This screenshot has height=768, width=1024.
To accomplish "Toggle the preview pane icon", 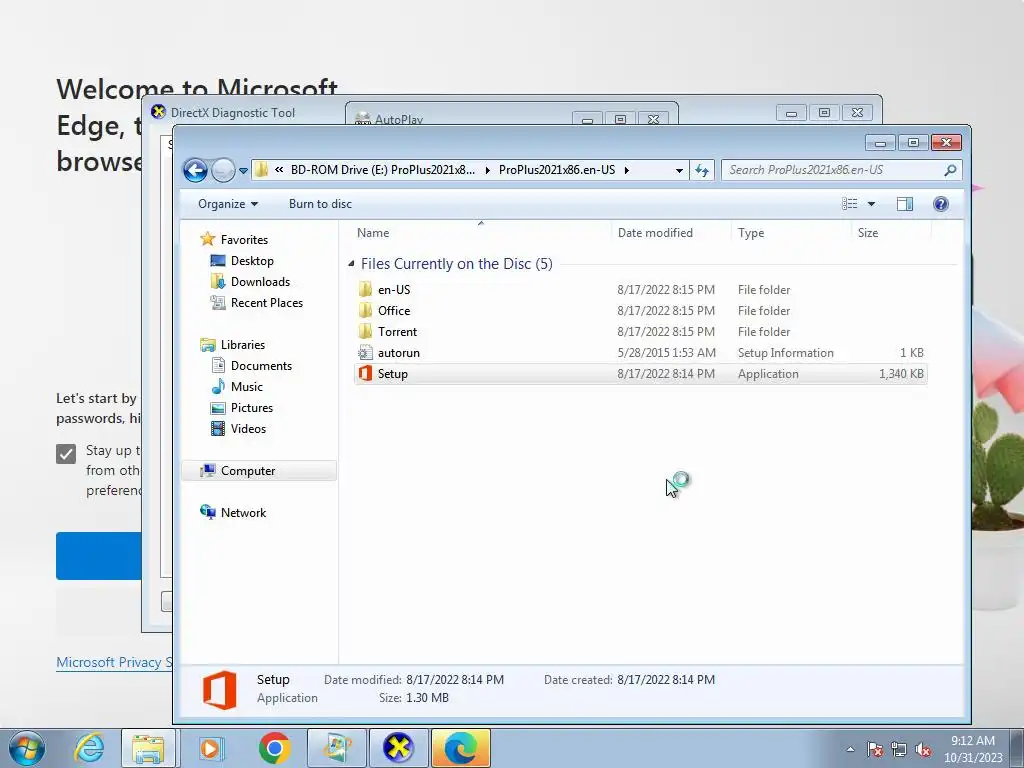I will [904, 204].
